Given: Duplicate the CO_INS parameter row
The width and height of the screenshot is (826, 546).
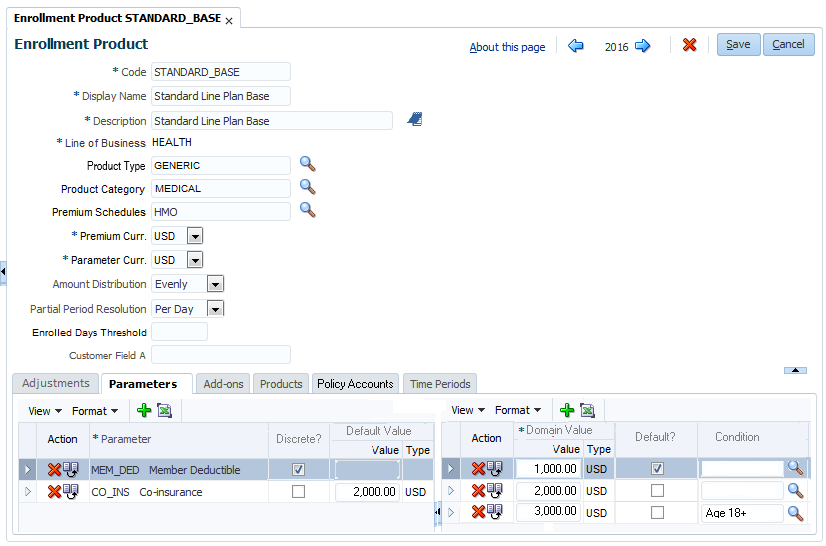Looking at the screenshot, I should pyautogui.click(x=71, y=491).
